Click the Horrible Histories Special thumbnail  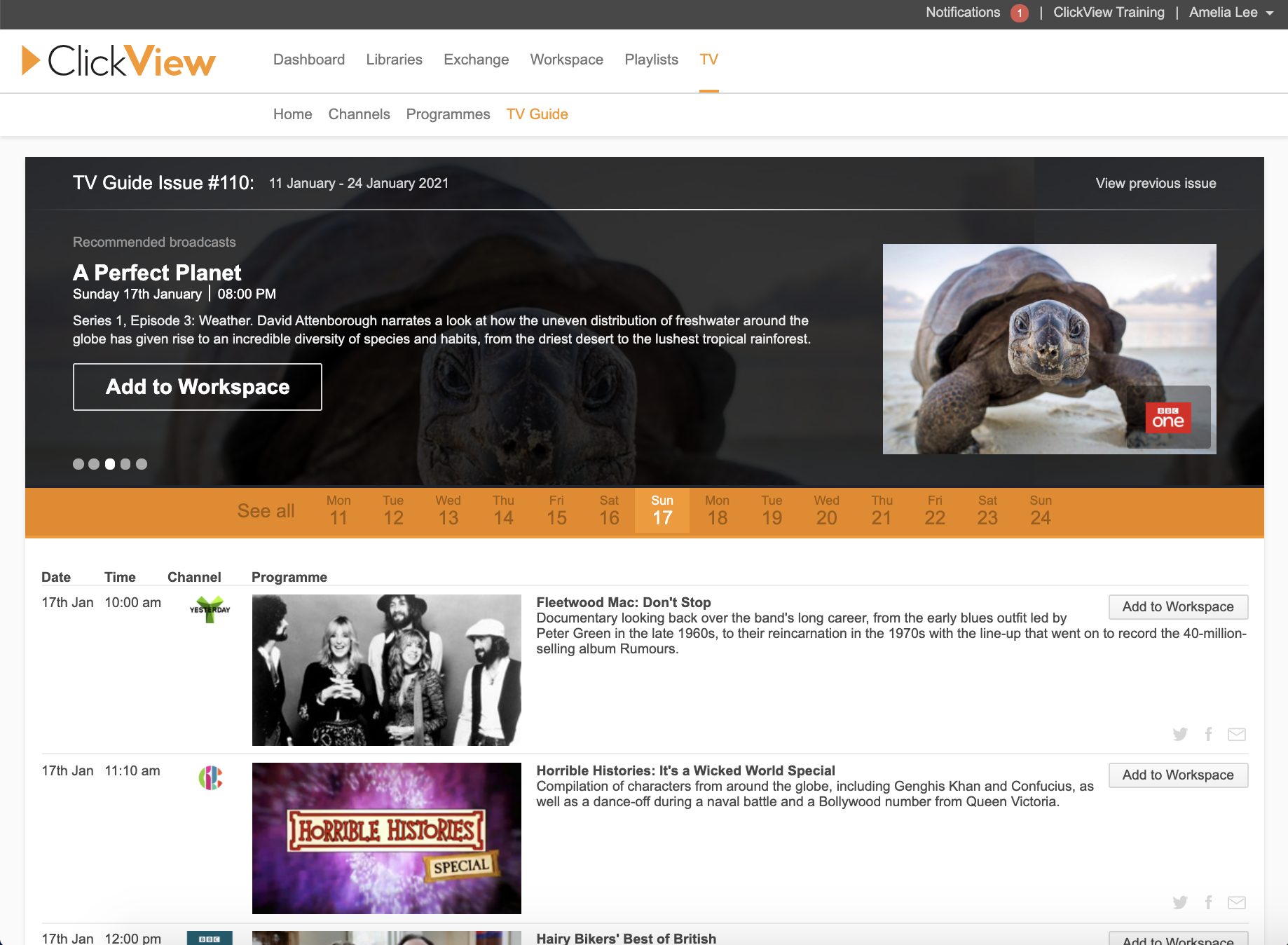click(387, 838)
